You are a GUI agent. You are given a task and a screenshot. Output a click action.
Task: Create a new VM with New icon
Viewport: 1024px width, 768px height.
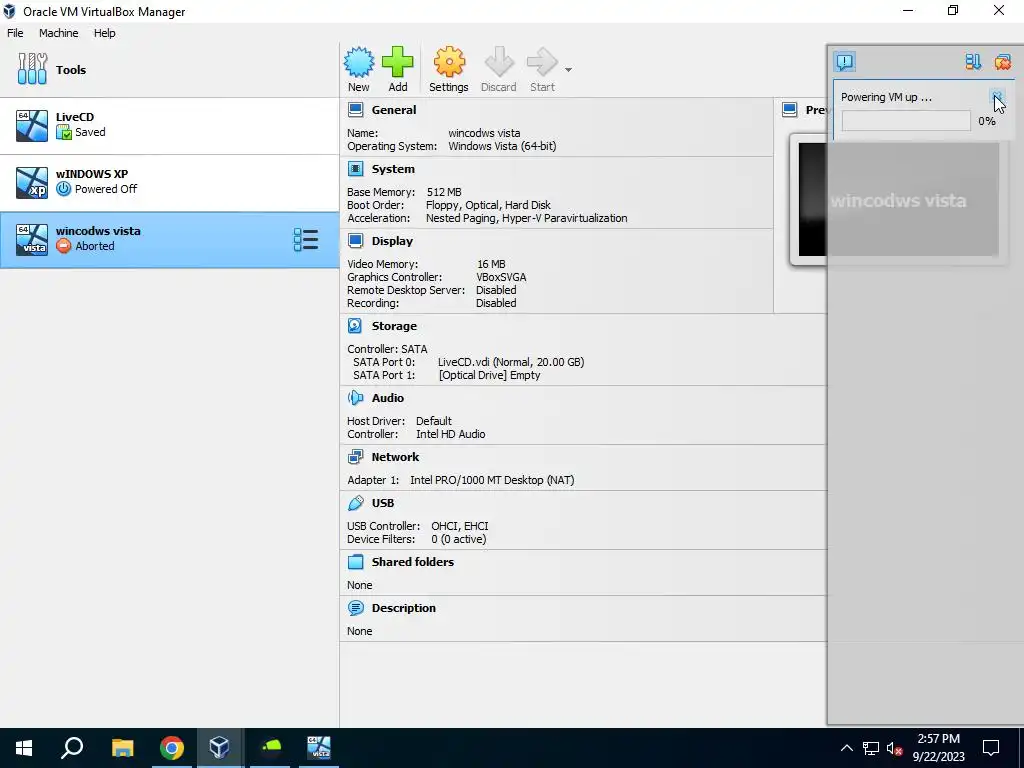point(359,63)
